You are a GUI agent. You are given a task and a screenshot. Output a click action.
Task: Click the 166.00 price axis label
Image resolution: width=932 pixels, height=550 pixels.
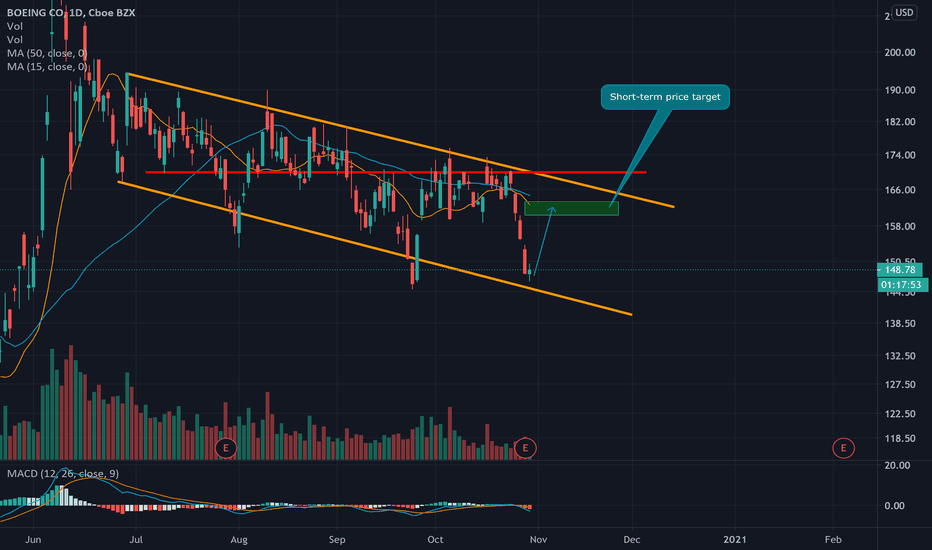point(900,190)
